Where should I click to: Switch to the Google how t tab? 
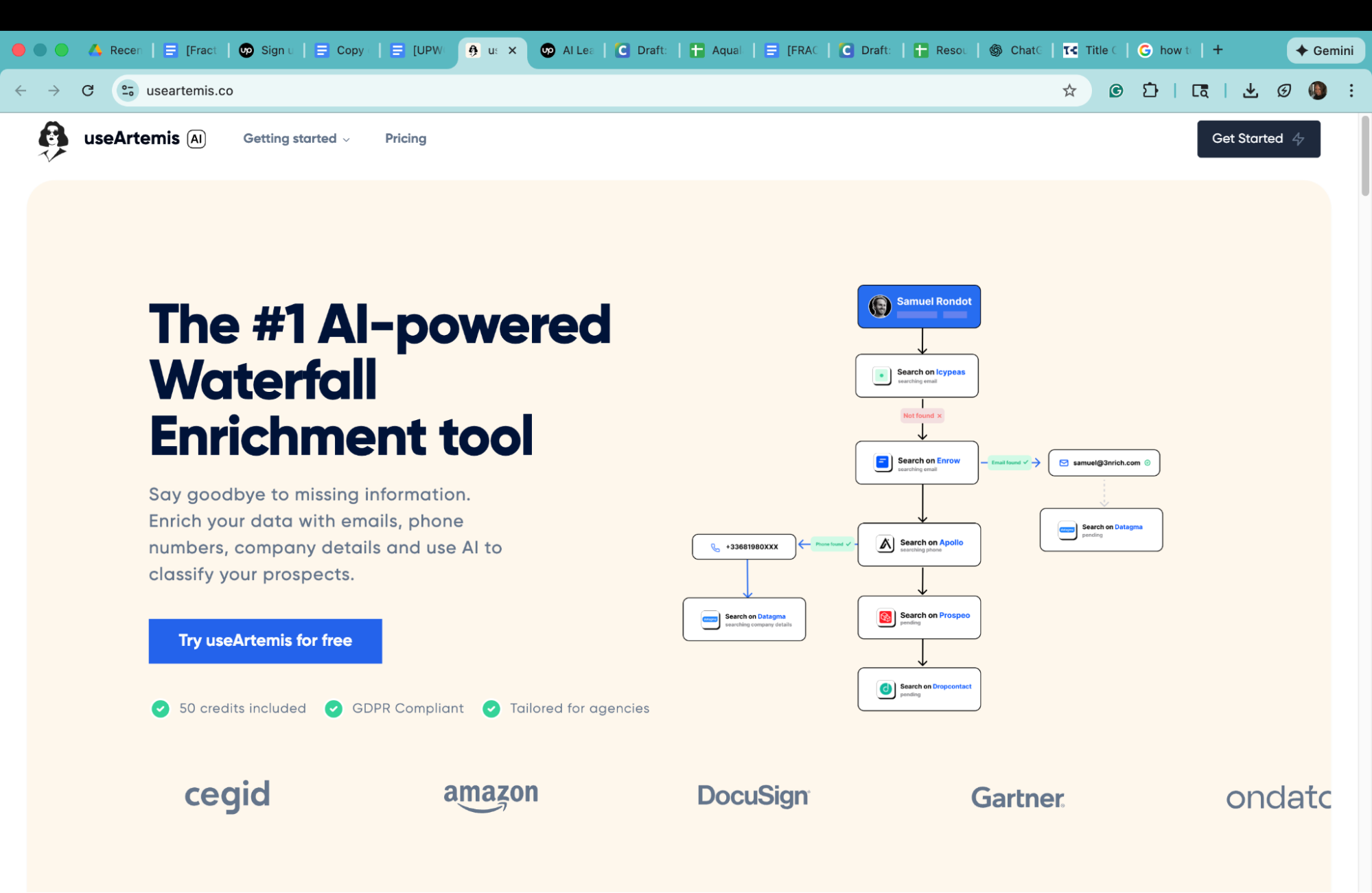[x=1165, y=50]
